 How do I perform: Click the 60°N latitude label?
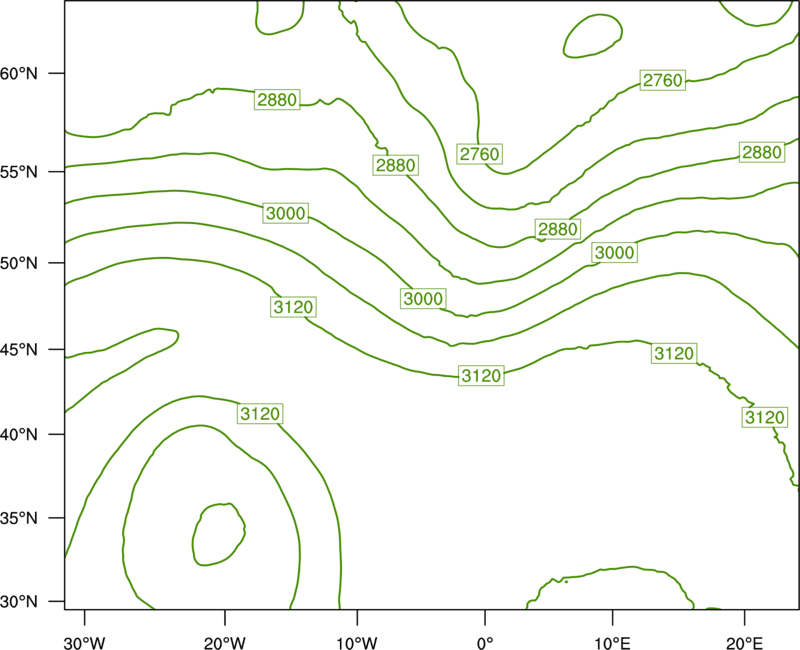(19, 73)
